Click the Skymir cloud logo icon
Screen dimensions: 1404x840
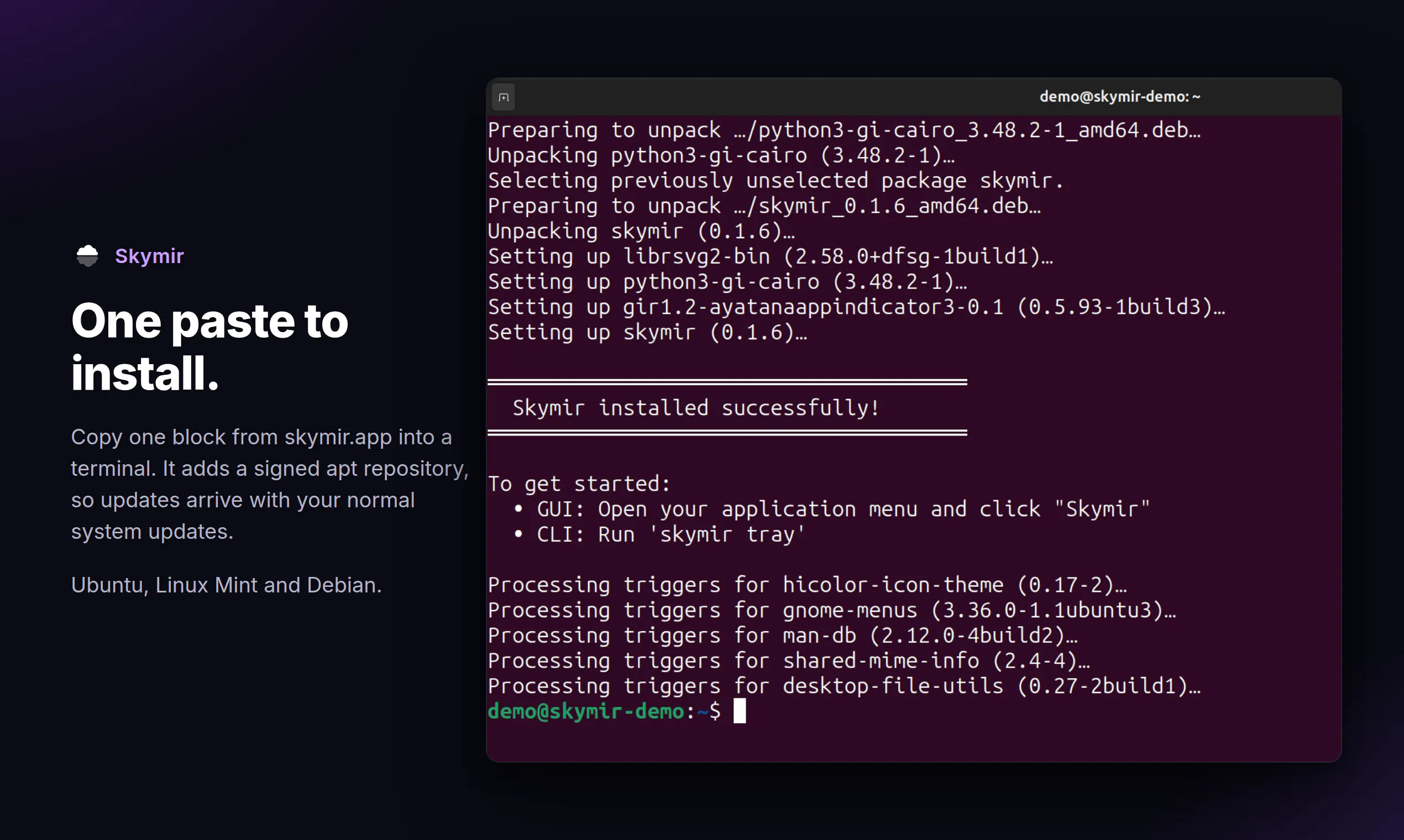(x=87, y=256)
